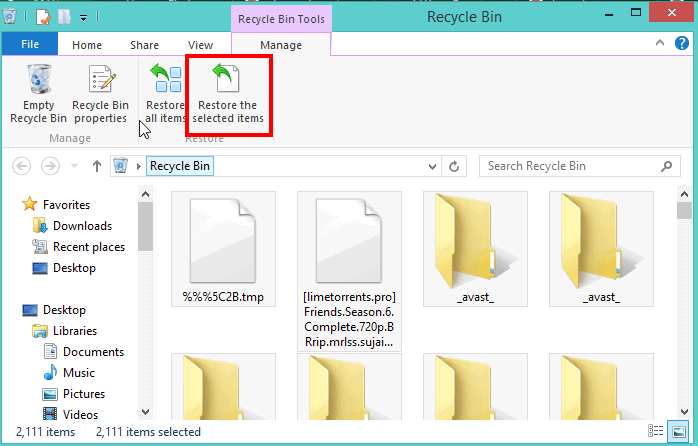This screenshot has height=446, width=698.
Task: Open the Help question mark icon
Action: click(x=682, y=43)
